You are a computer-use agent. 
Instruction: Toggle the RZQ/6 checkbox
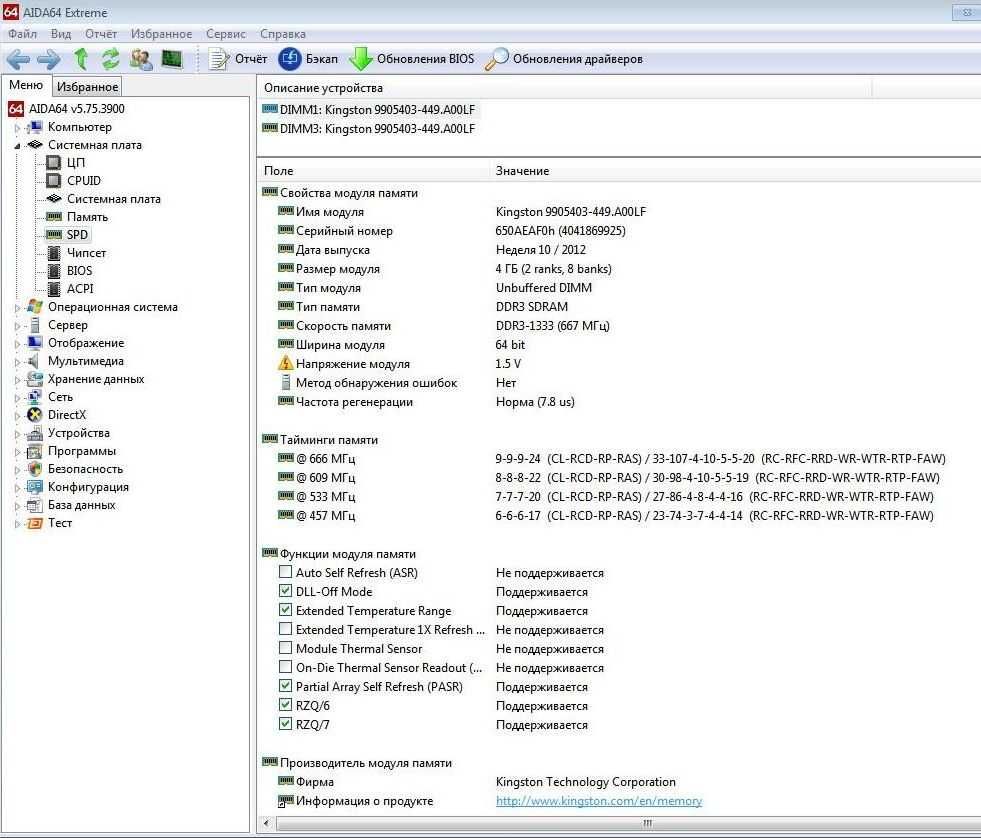point(285,704)
